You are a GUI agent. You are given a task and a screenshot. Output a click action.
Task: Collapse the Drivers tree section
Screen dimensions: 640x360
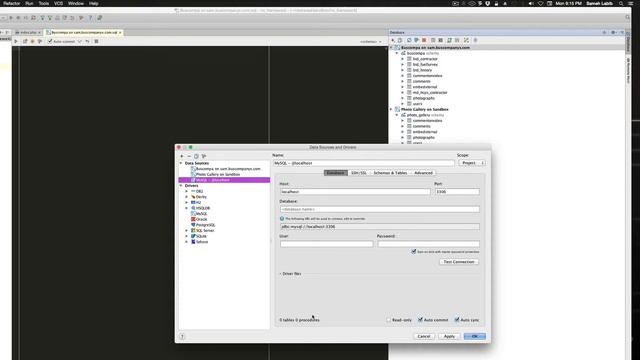(x=181, y=186)
